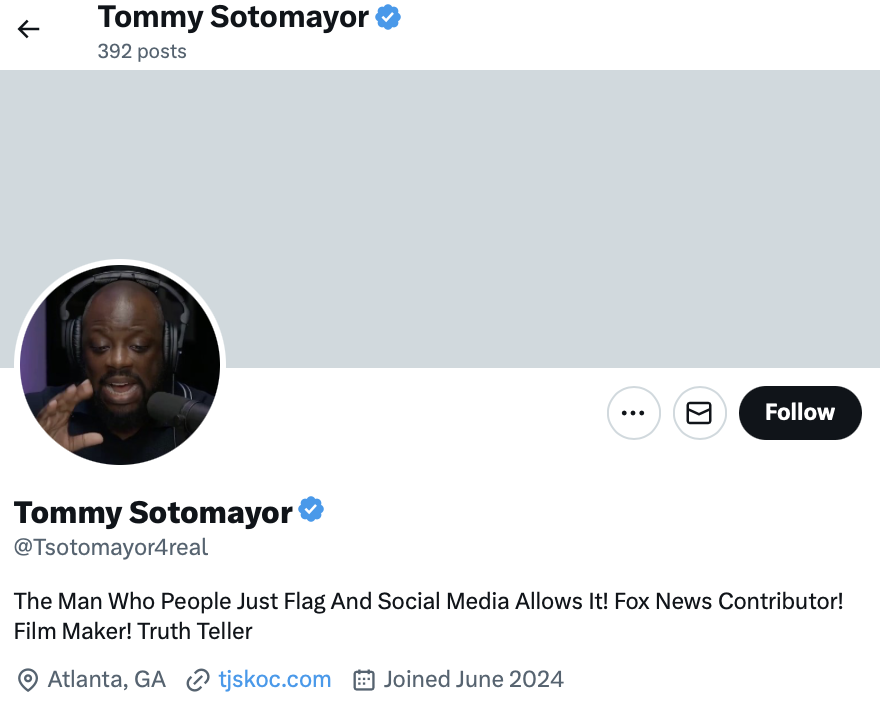Screen dimensions: 880x706
Task: Follow Tommy Sotomayor
Action: coord(800,412)
